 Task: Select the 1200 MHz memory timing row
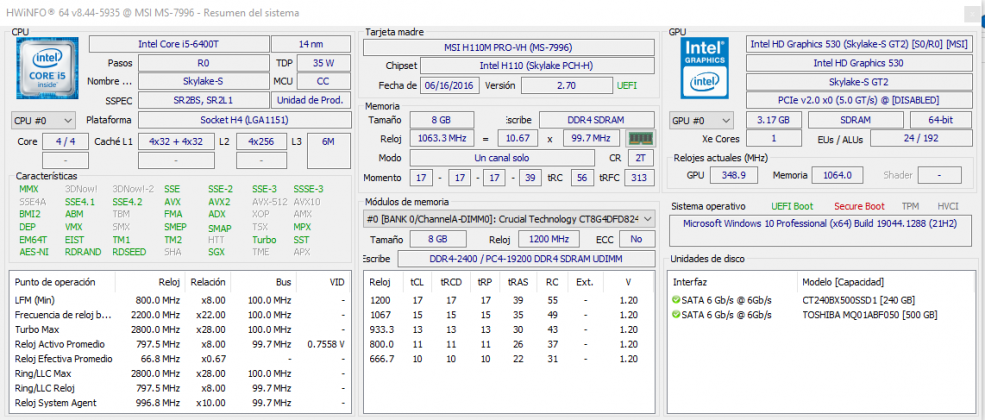click(500, 299)
